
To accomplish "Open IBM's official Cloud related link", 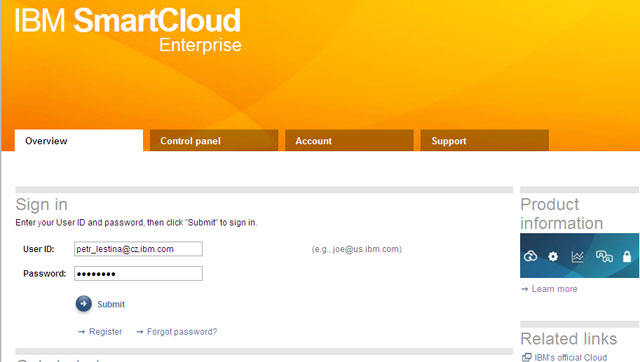I will pyautogui.click(x=571, y=357).
